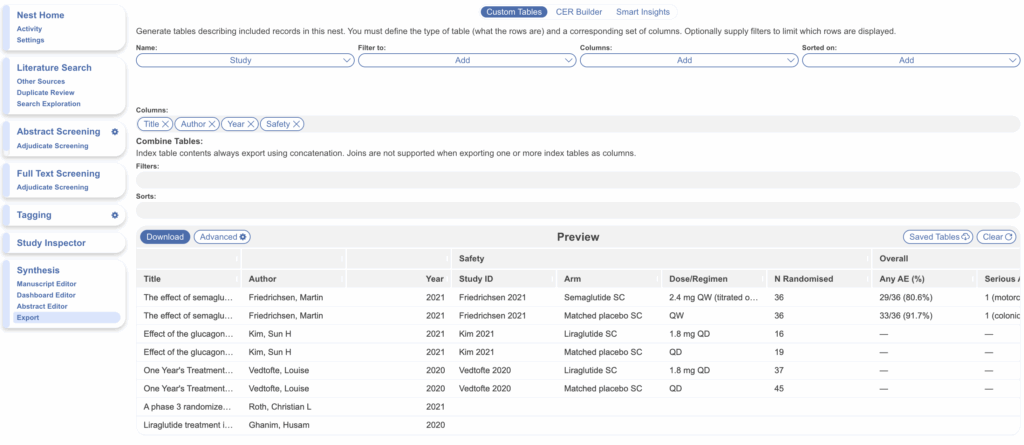
Task: Open the Filter to dropdown
Action: 467,60
